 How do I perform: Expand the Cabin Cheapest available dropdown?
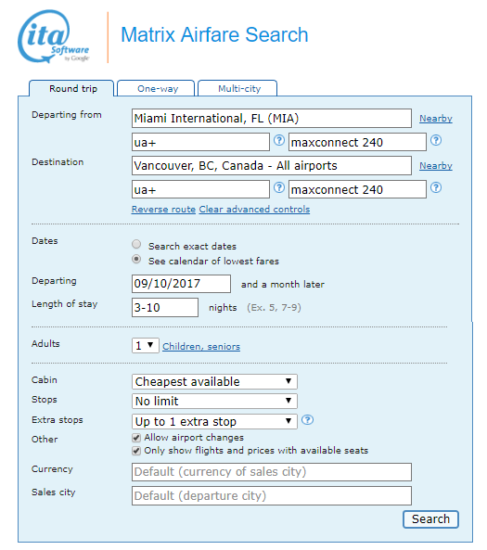tap(215, 382)
